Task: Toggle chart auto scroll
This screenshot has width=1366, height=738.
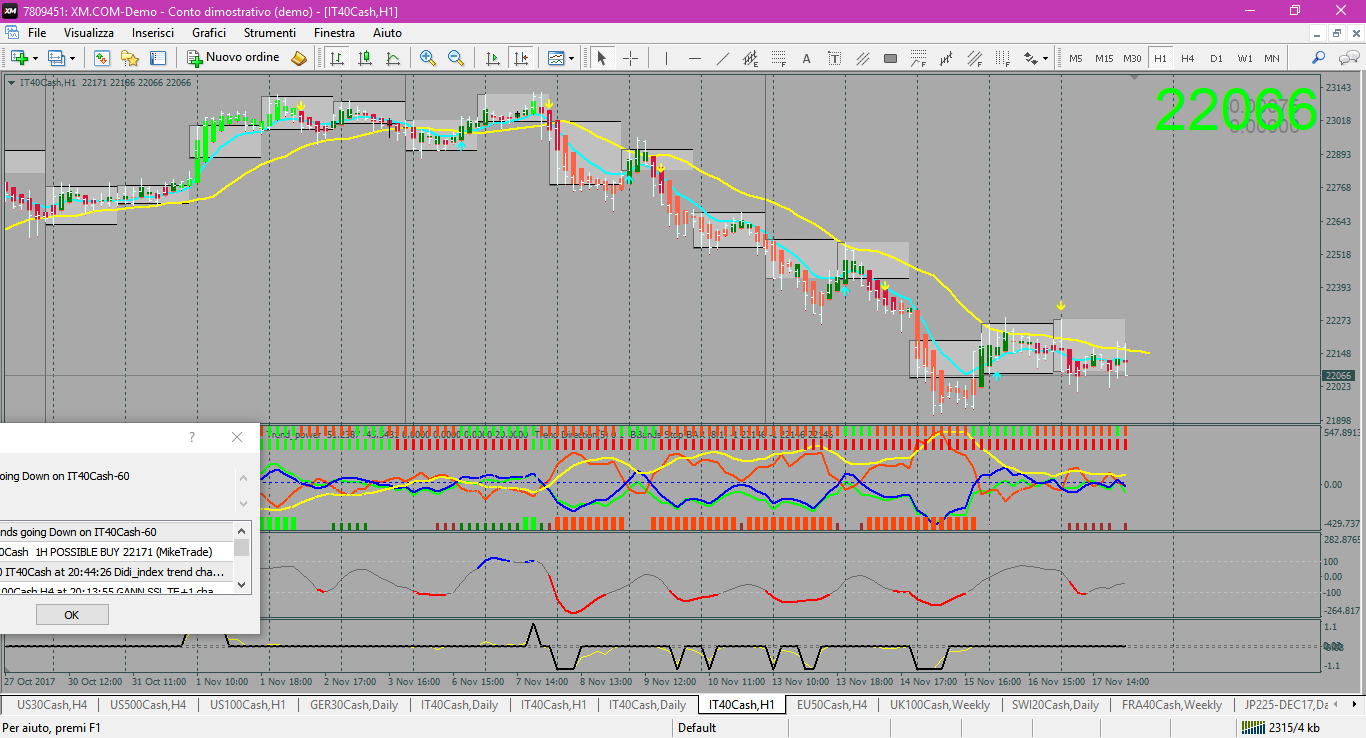Action: tap(493, 58)
